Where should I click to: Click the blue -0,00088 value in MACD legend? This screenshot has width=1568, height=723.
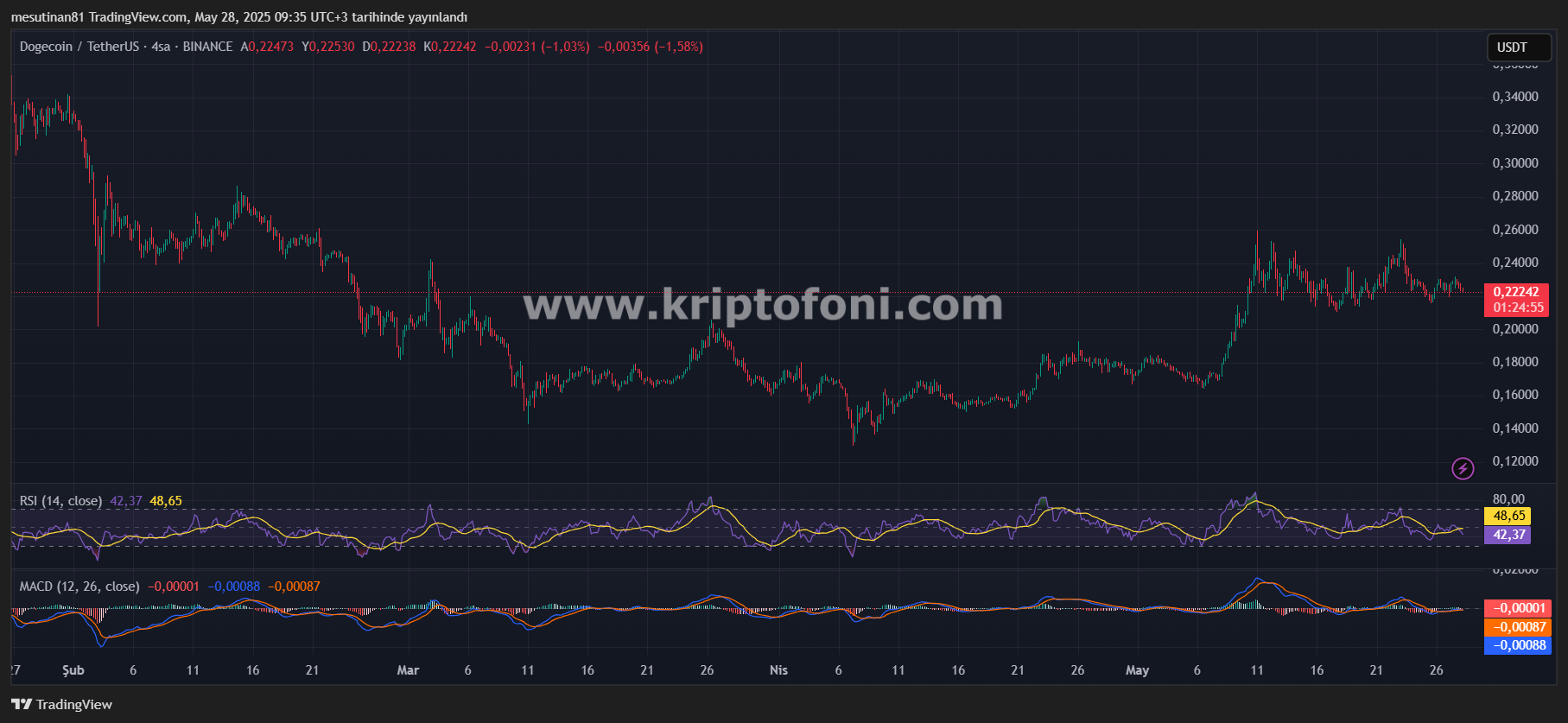click(234, 587)
